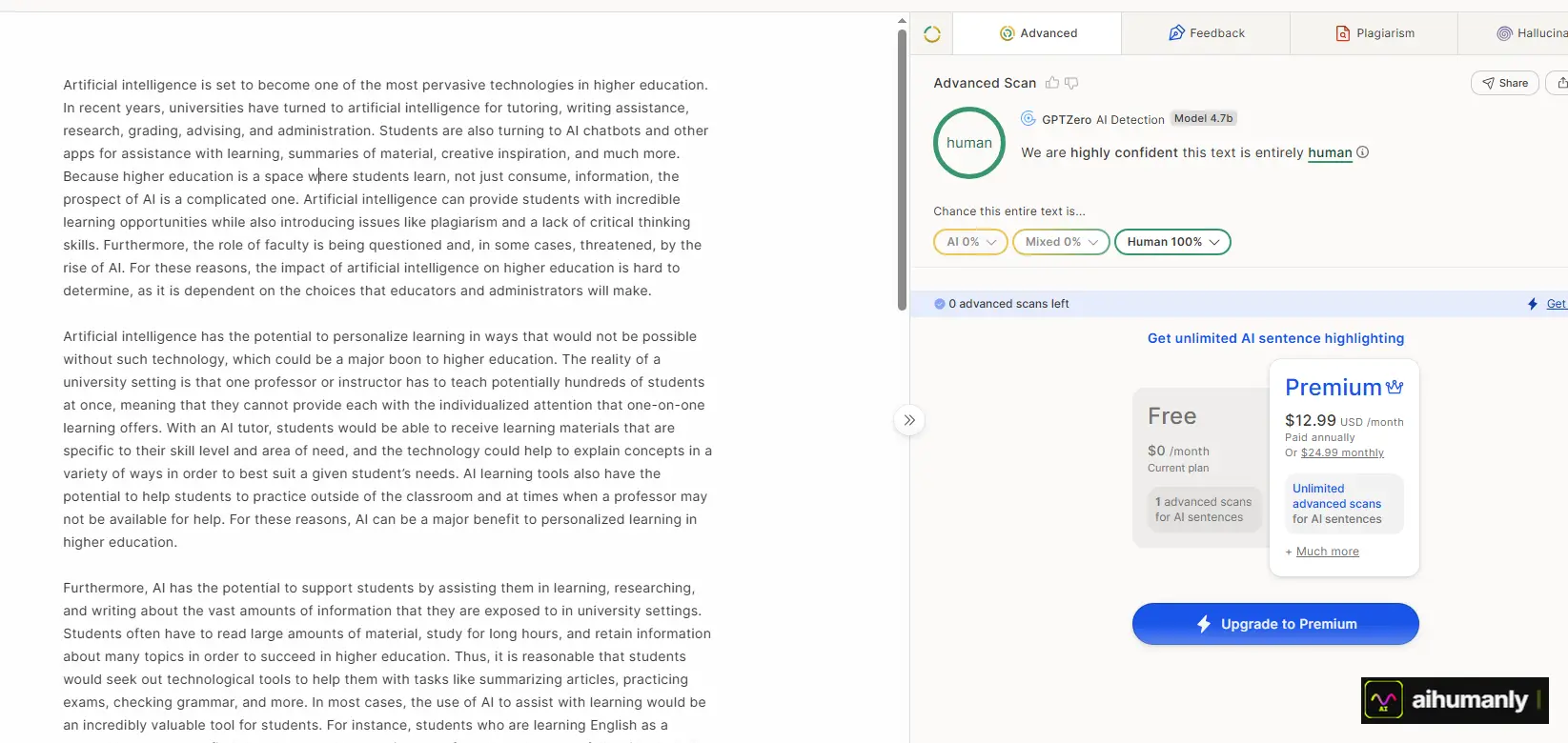Click Get unlimited AI sentence highlighting heading
Screen dimensions: 1568x743
point(1275,338)
